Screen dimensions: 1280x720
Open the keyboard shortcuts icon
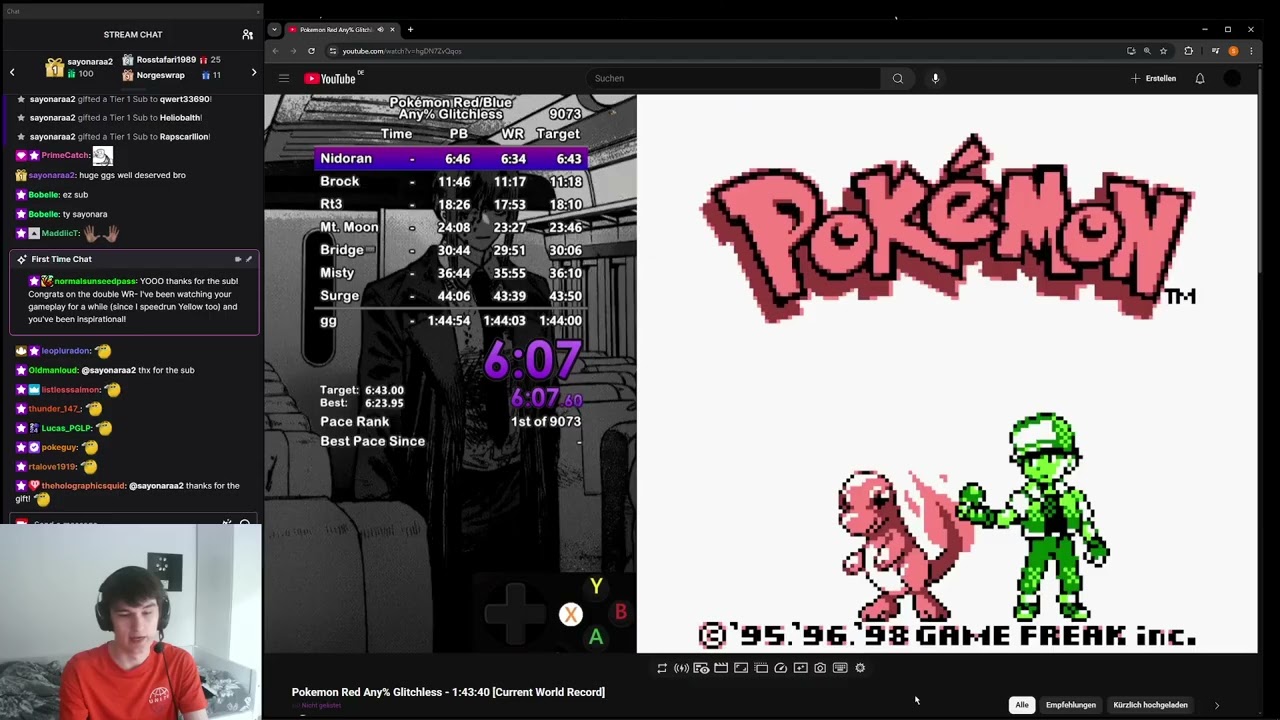pyautogui.click(x=840, y=668)
